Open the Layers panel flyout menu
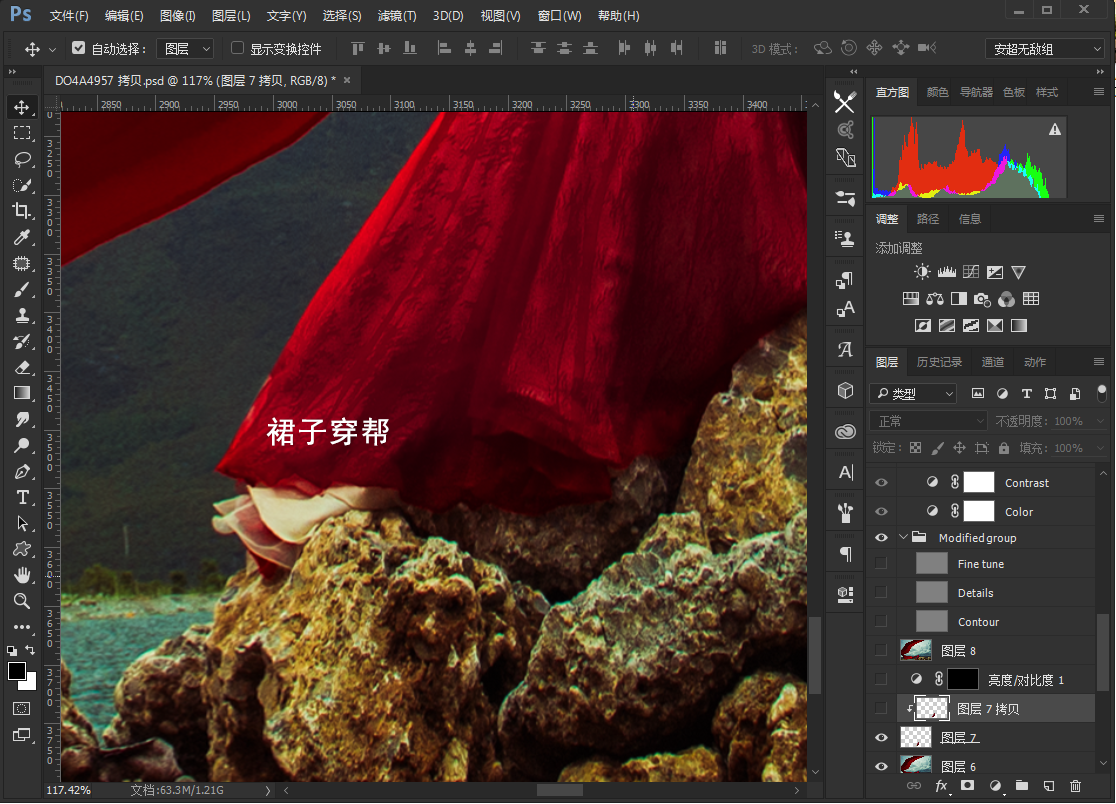 [x=1099, y=362]
